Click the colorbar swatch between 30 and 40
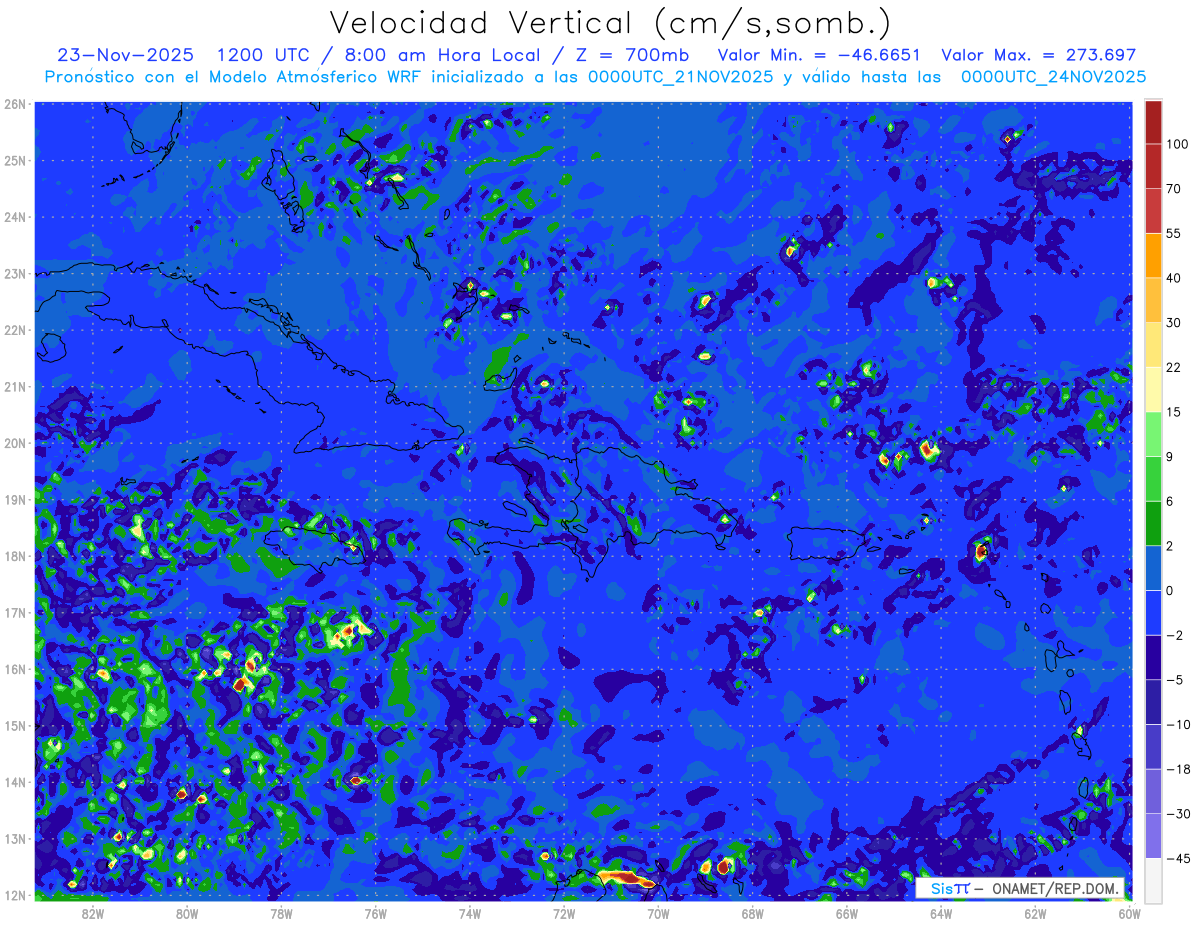Screen dimensions: 1200x927 (x=1153, y=299)
